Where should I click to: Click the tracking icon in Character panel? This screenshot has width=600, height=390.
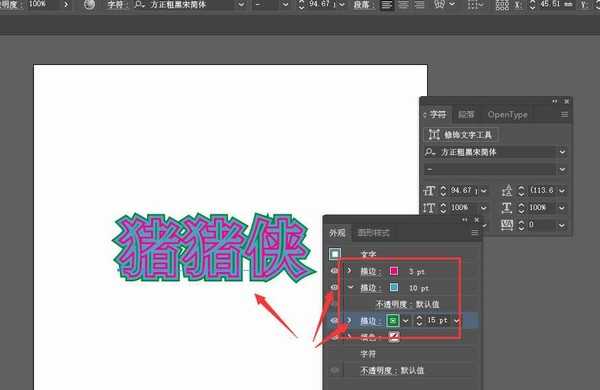pos(507,225)
